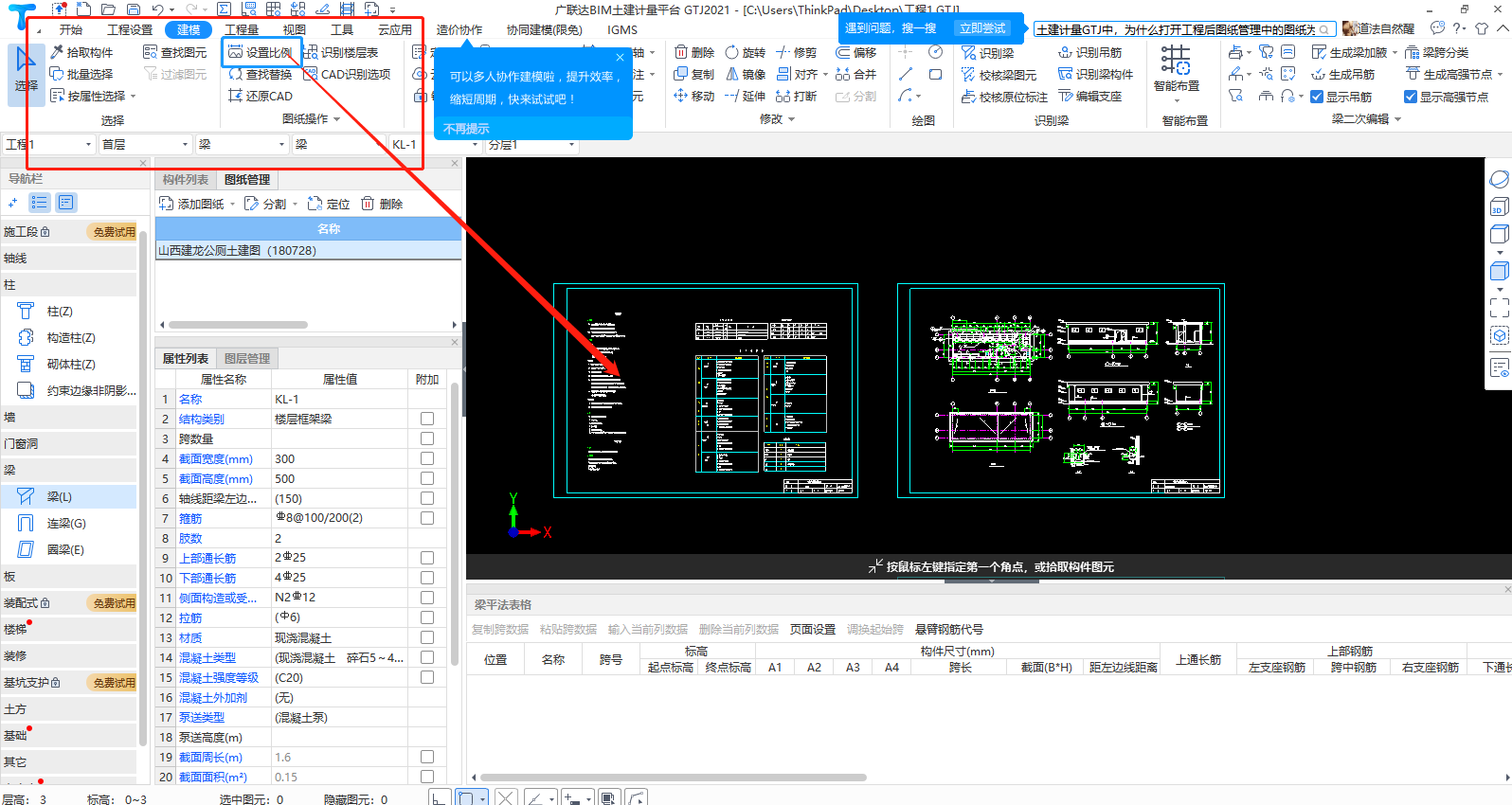Toggle 显示高强节点 checkbox
Viewport: 1512px width, 805px height.
pyautogui.click(x=1411, y=97)
